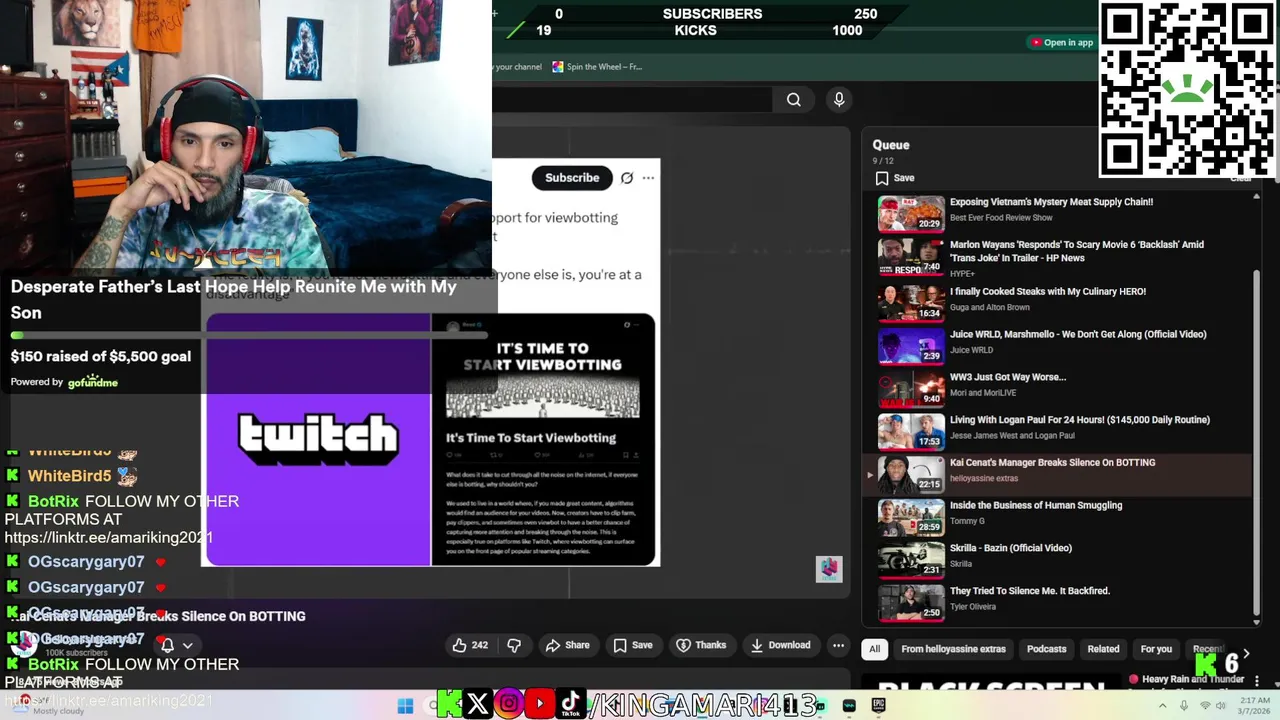Click the taskbar icon left of Epic Games
The width and height of the screenshot is (1280, 720).
[x=849, y=706]
